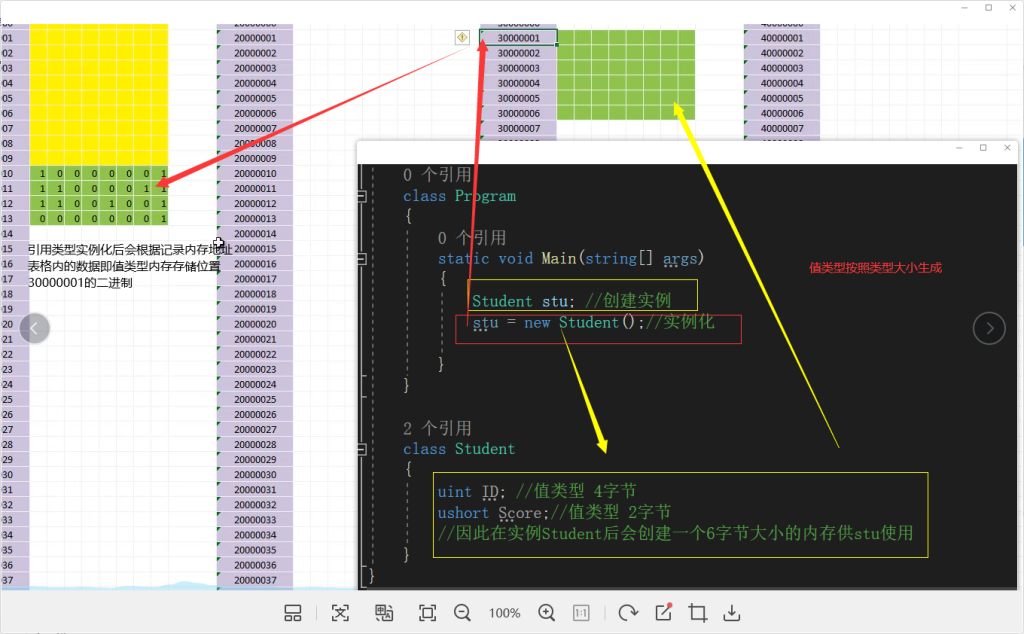Rotate the image clockwise

pyautogui.click(x=628, y=612)
